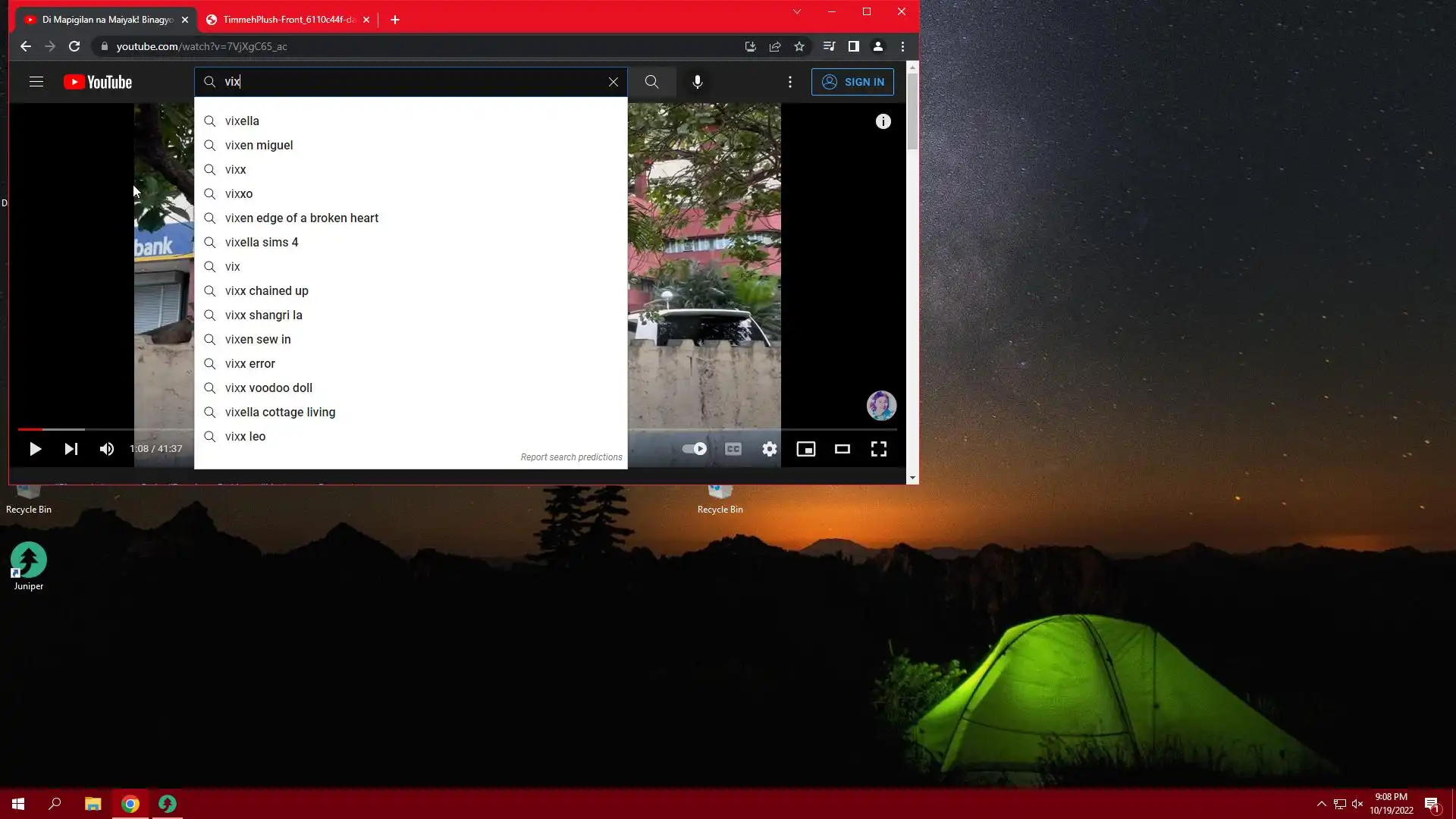The width and height of the screenshot is (1456, 819).
Task: Select "vixen miguel" search suggestion
Action: coord(259,145)
